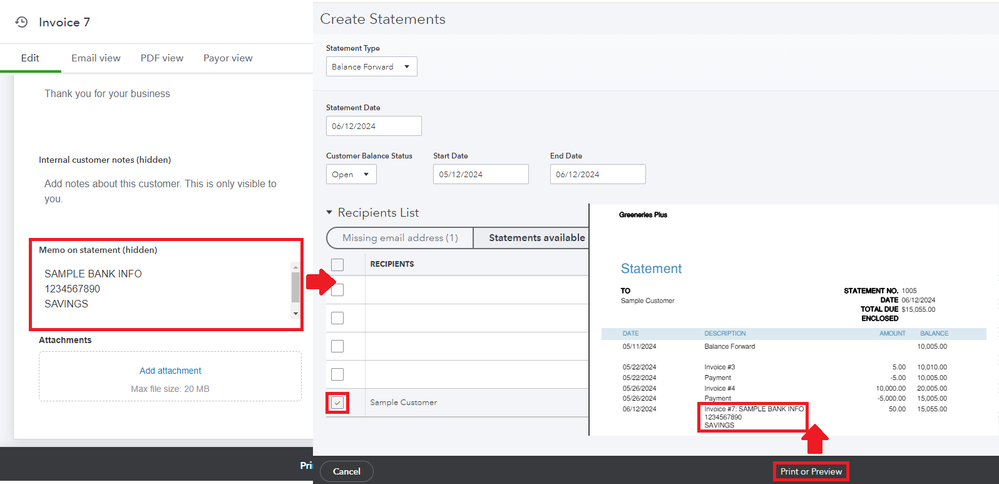Collapse the Recipients List section

pos(329,213)
